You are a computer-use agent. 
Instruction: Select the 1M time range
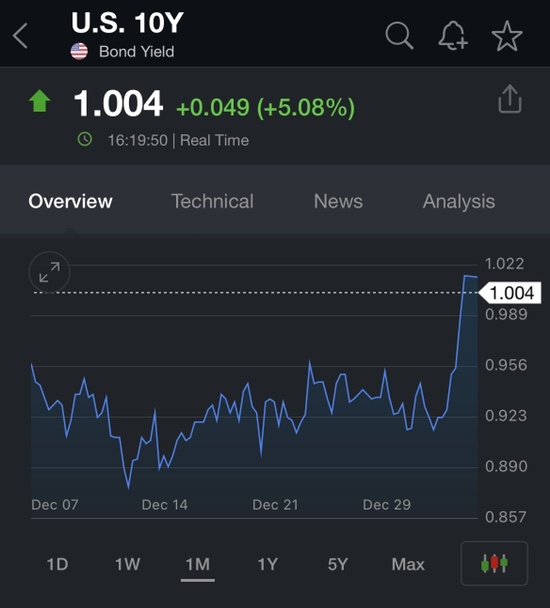pyautogui.click(x=198, y=564)
